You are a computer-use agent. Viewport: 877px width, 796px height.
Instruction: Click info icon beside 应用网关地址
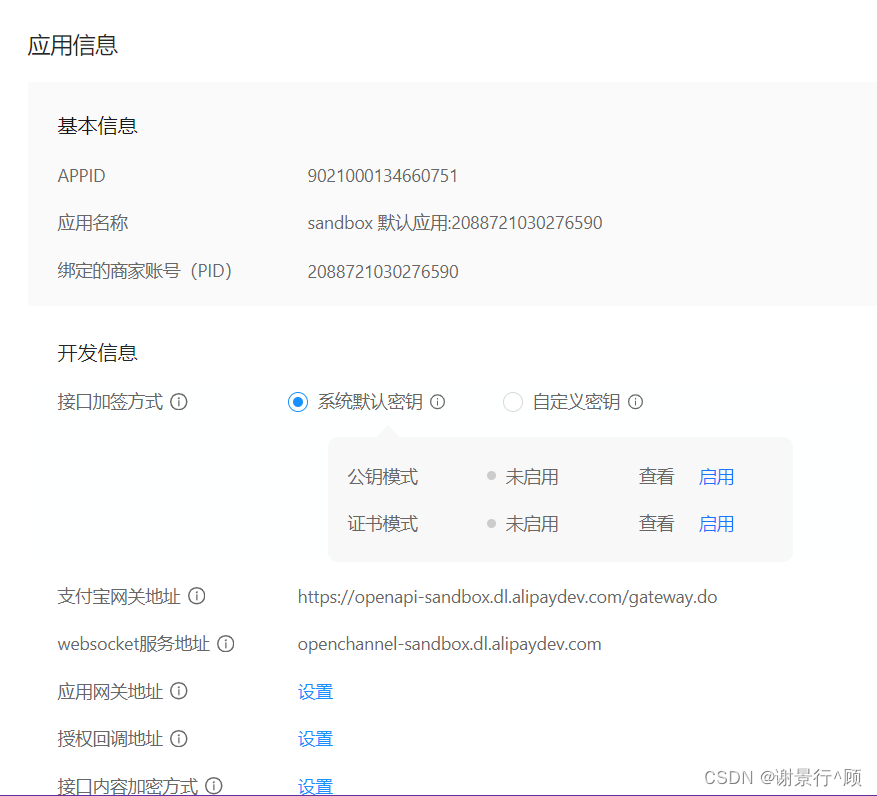(178, 691)
